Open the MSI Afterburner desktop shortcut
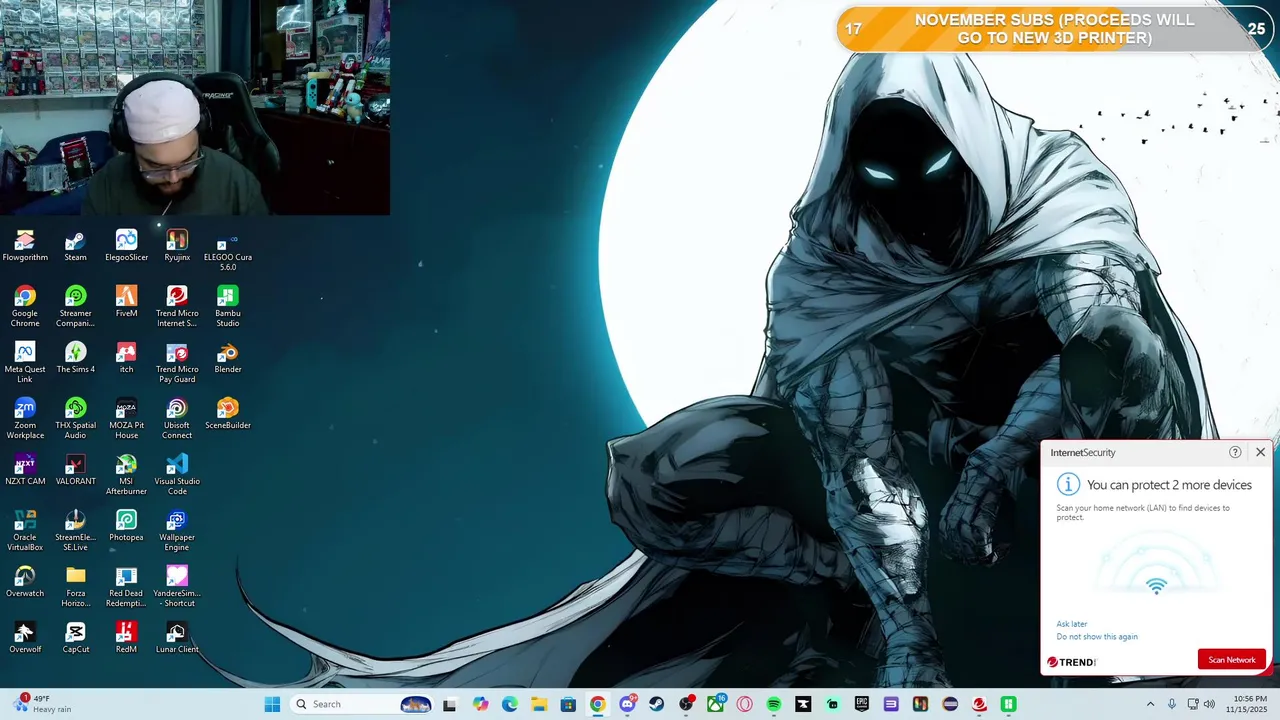The image size is (1280, 720). tap(126, 475)
